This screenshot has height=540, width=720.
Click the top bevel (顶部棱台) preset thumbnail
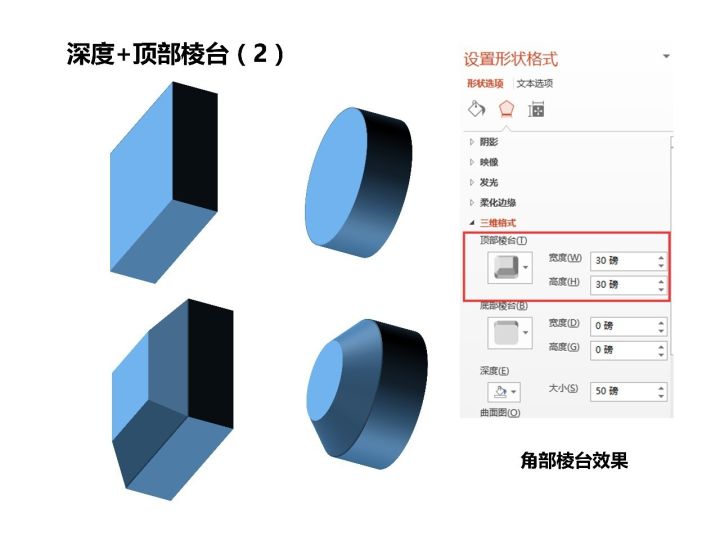click(506, 267)
